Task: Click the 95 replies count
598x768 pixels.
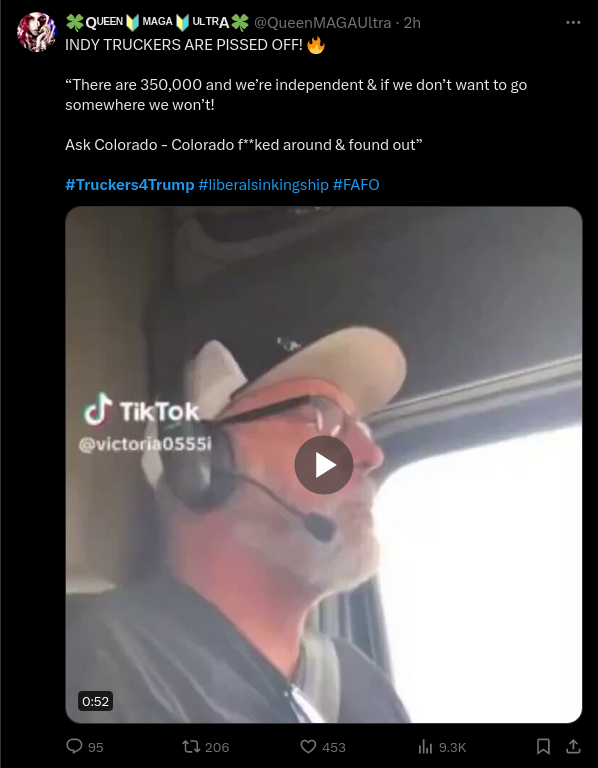Action: pos(96,747)
